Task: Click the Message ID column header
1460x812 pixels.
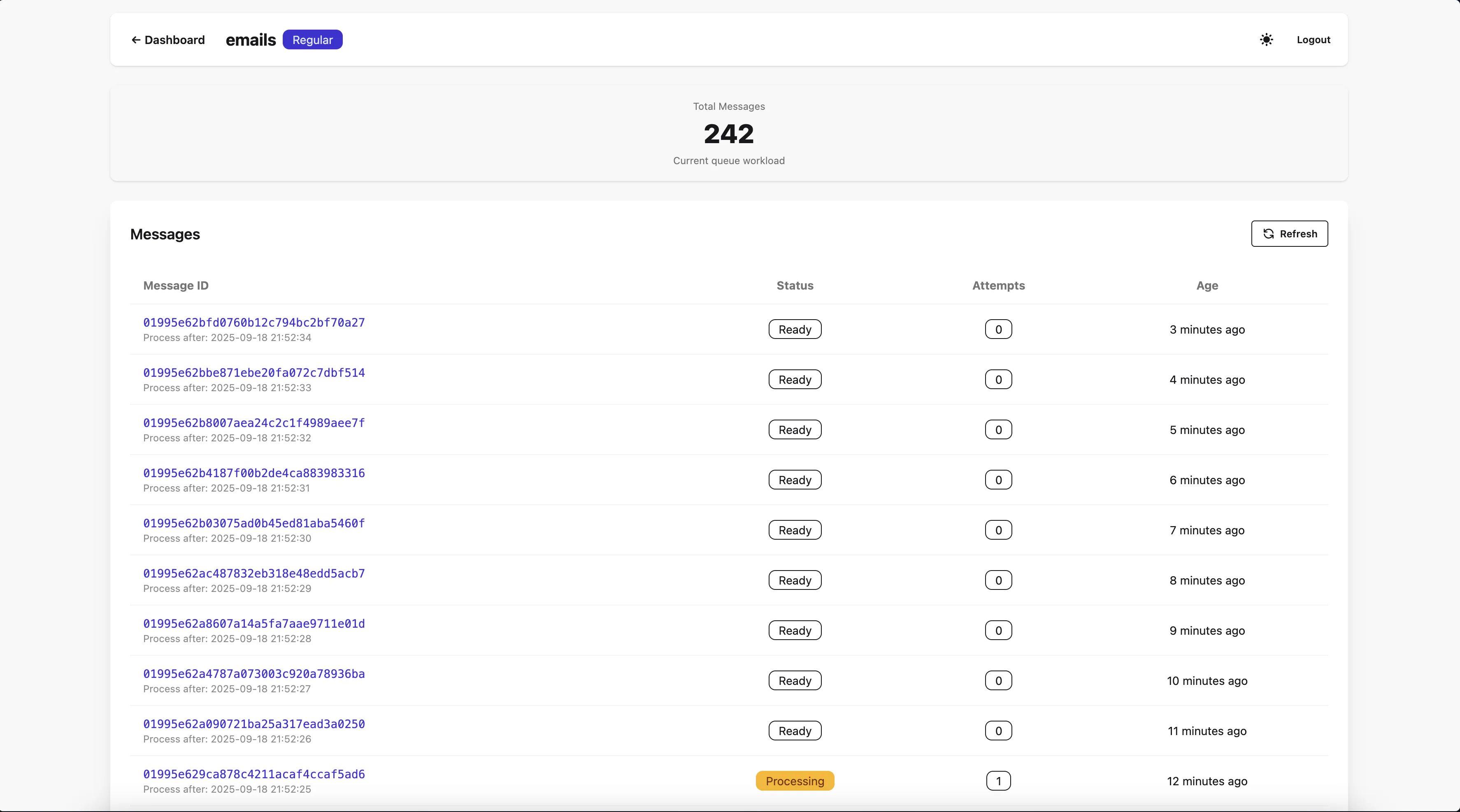Action: [x=176, y=285]
